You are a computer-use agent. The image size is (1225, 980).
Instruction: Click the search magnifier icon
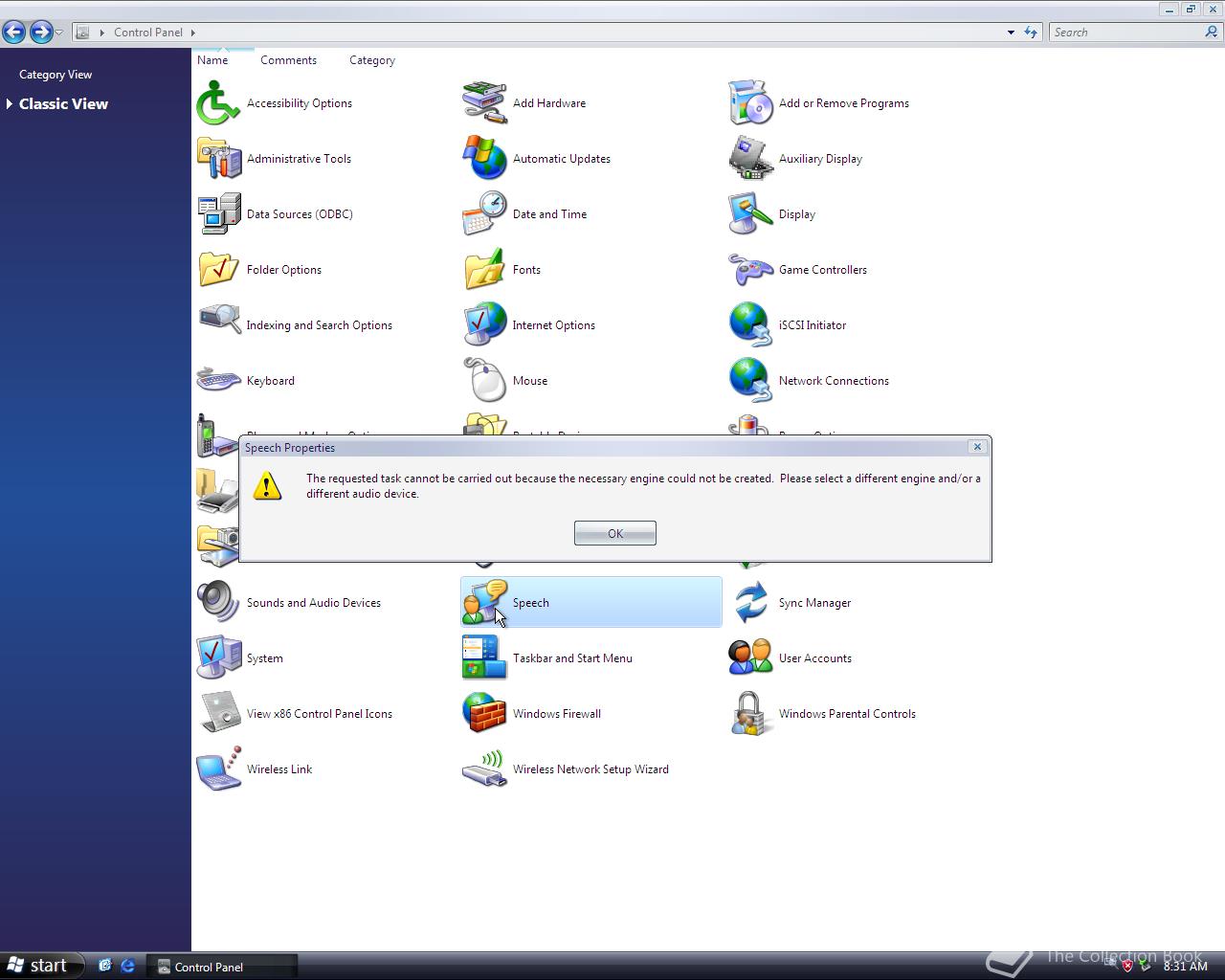point(1211,32)
